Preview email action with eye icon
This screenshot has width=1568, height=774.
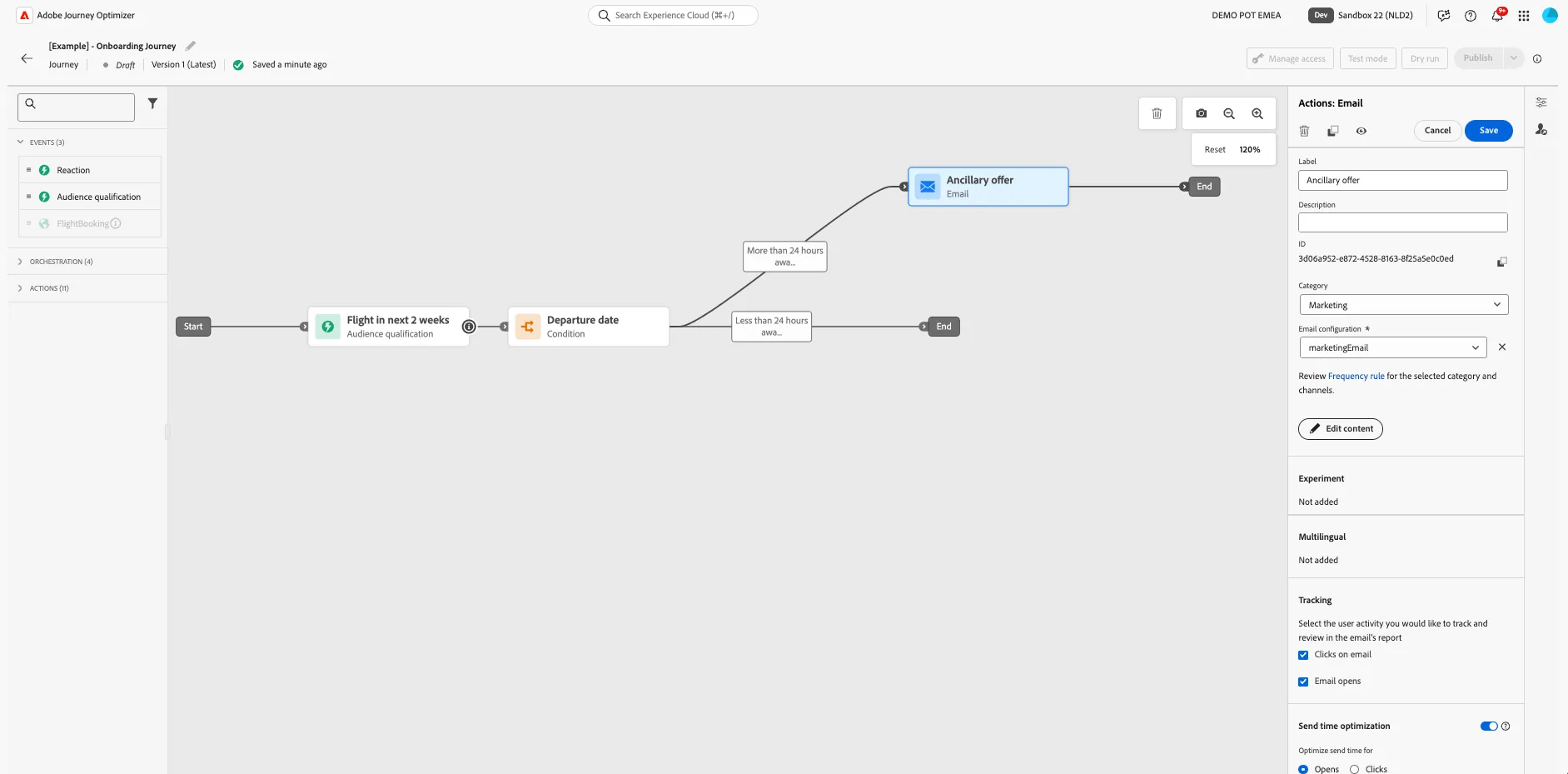[x=1361, y=131]
